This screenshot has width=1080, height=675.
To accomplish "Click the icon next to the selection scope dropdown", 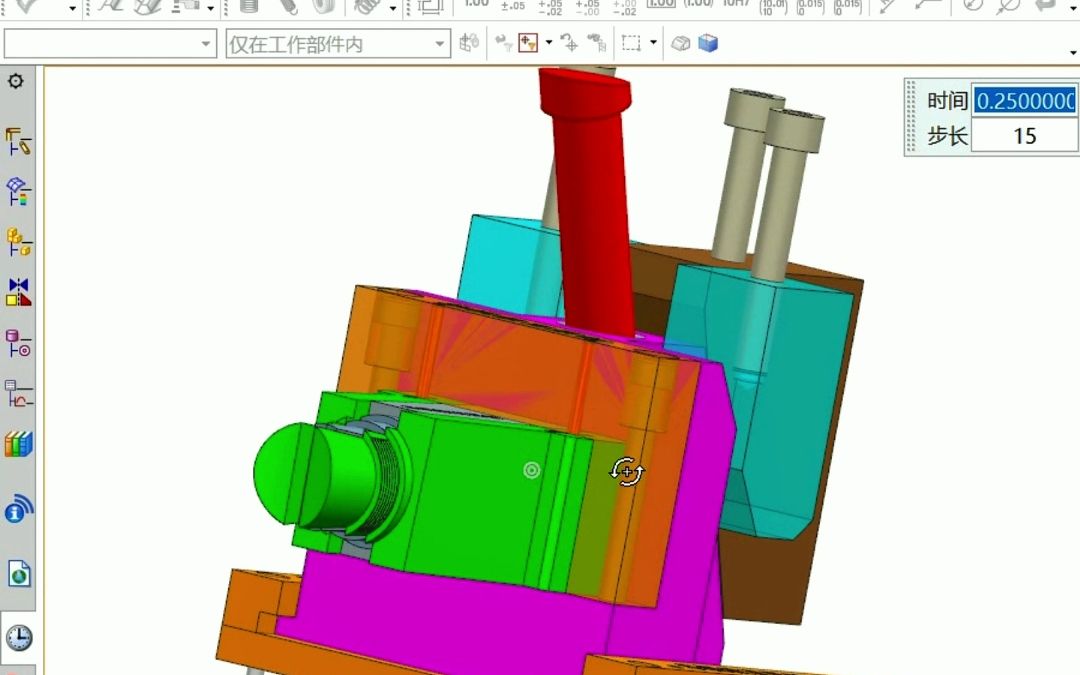I will click(x=469, y=43).
